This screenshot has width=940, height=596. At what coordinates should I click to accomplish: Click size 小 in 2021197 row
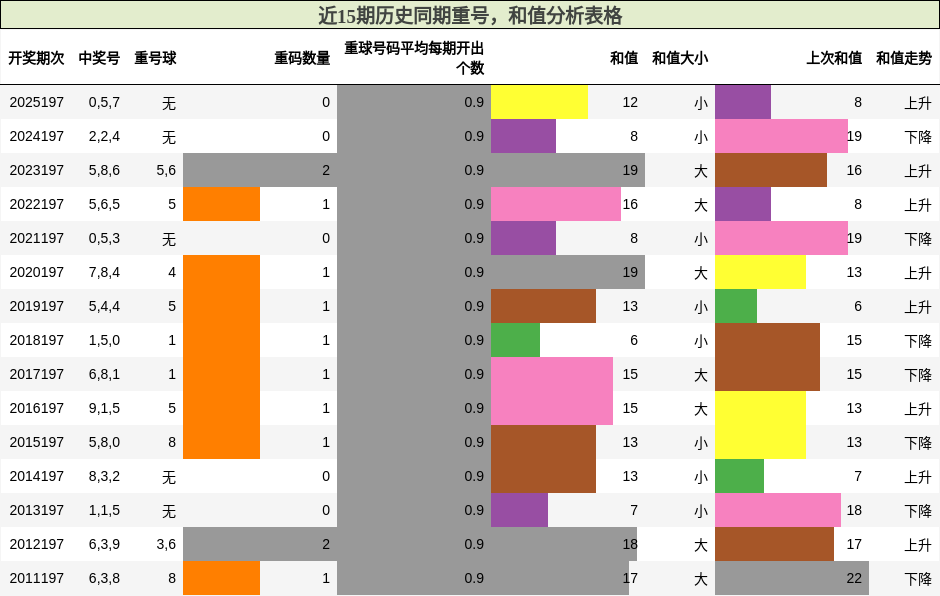701,239
